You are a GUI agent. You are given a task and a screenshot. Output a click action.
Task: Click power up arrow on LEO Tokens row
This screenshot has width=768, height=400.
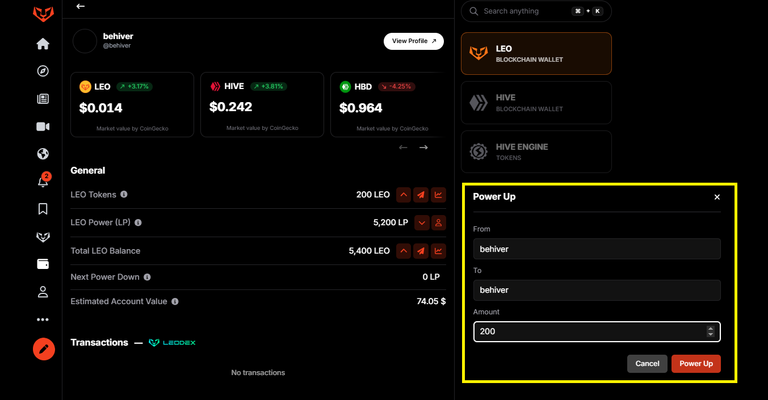click(x=404, y=195)
